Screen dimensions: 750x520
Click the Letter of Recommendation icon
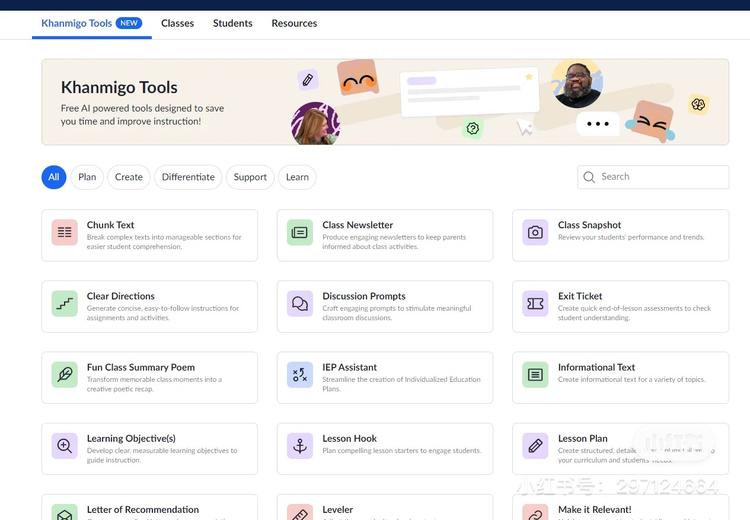coord(65,512)
